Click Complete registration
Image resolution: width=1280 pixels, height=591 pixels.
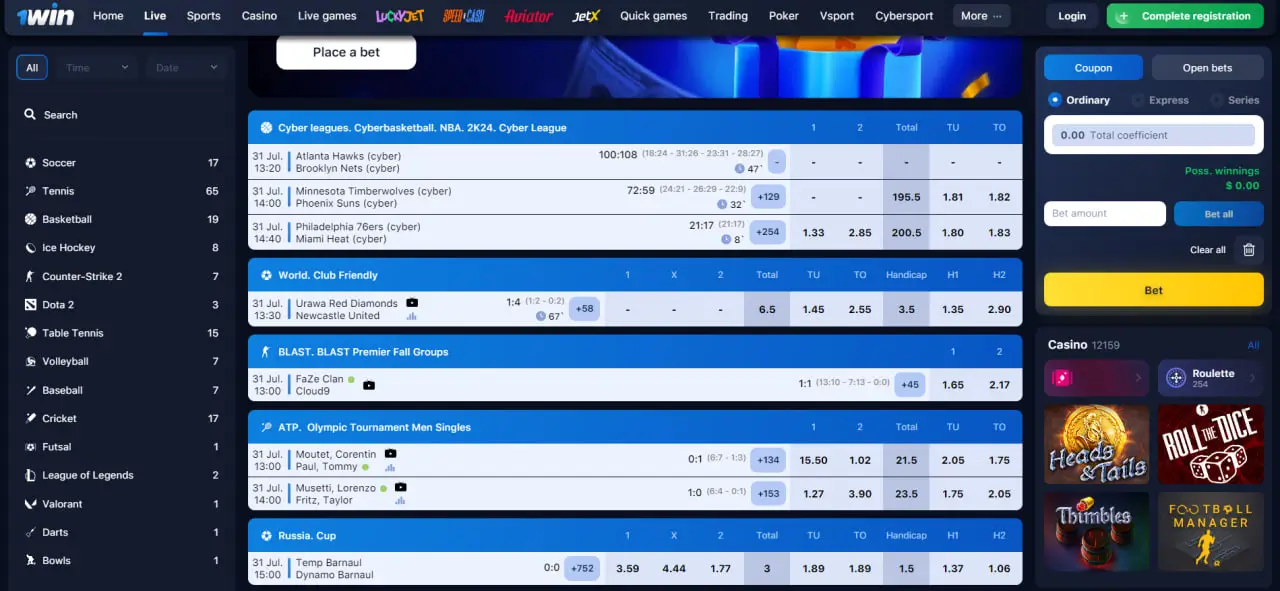tap(1184, 16)
